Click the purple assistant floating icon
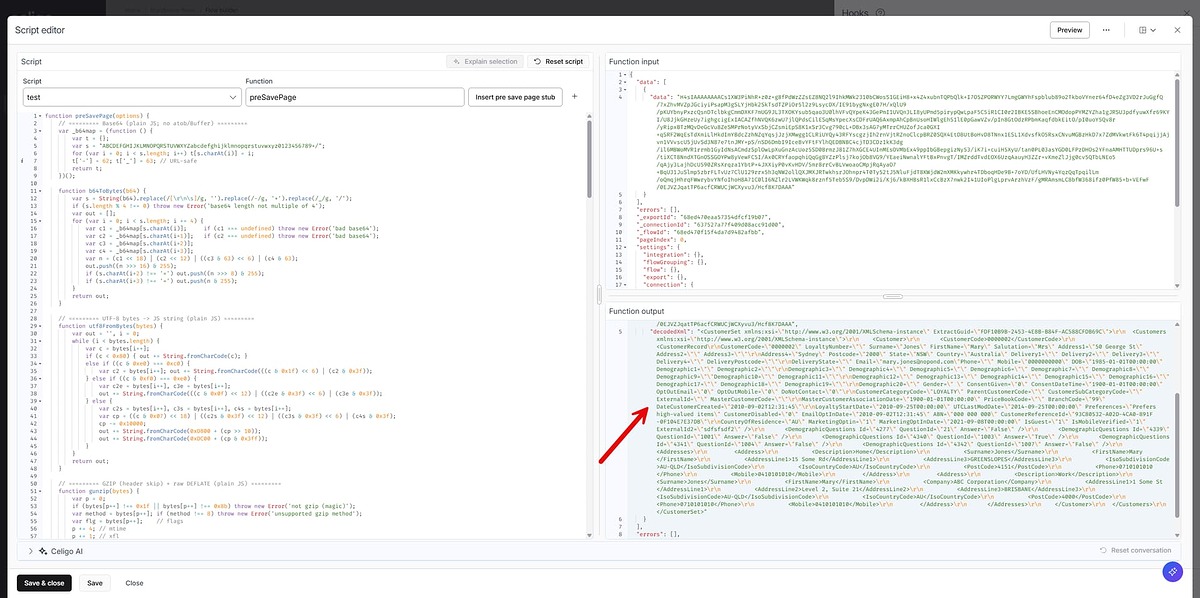The width and height of the screenshot is (1200, 598). point(1172,571)
